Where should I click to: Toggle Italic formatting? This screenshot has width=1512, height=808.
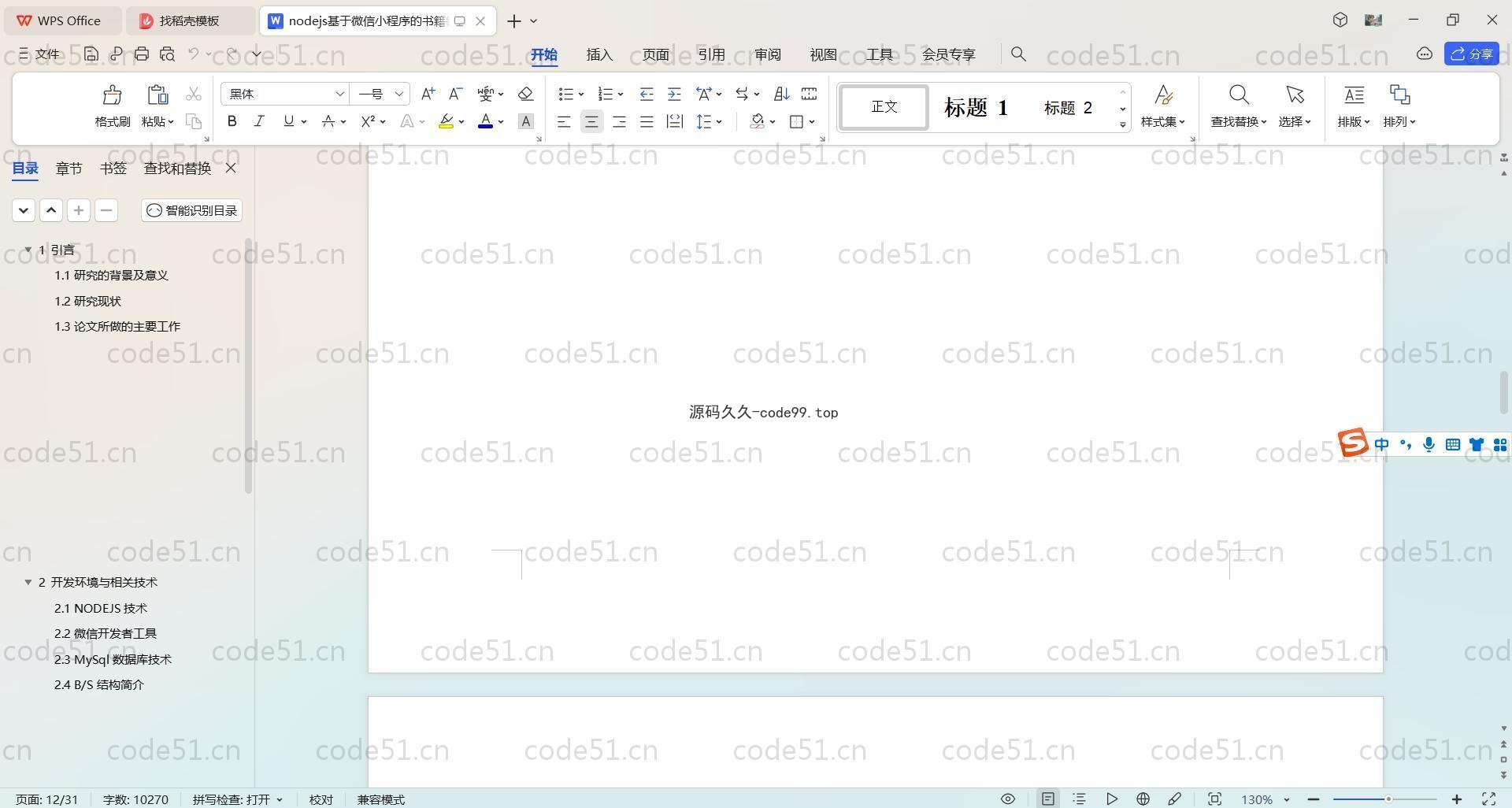coord(258,121)
